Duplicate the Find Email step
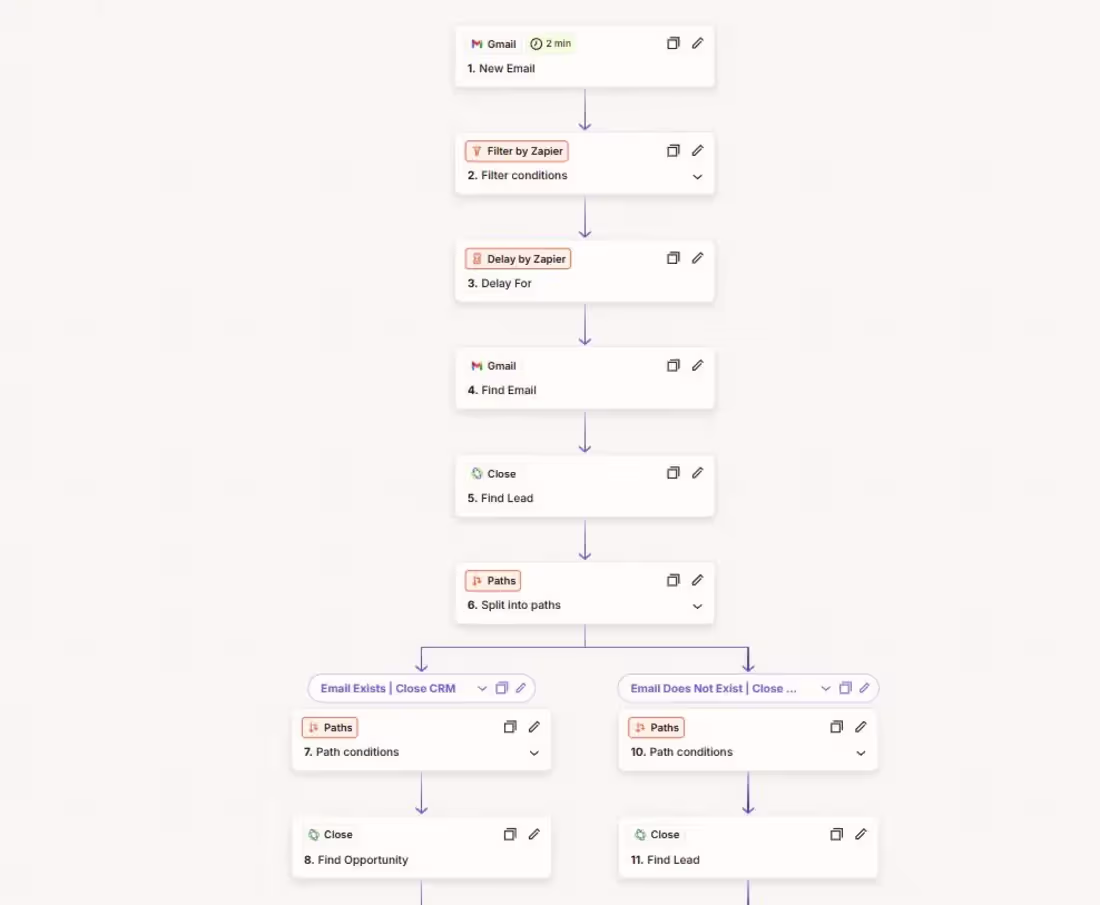This screenshot has height=905, width=1100. (673, 366)
